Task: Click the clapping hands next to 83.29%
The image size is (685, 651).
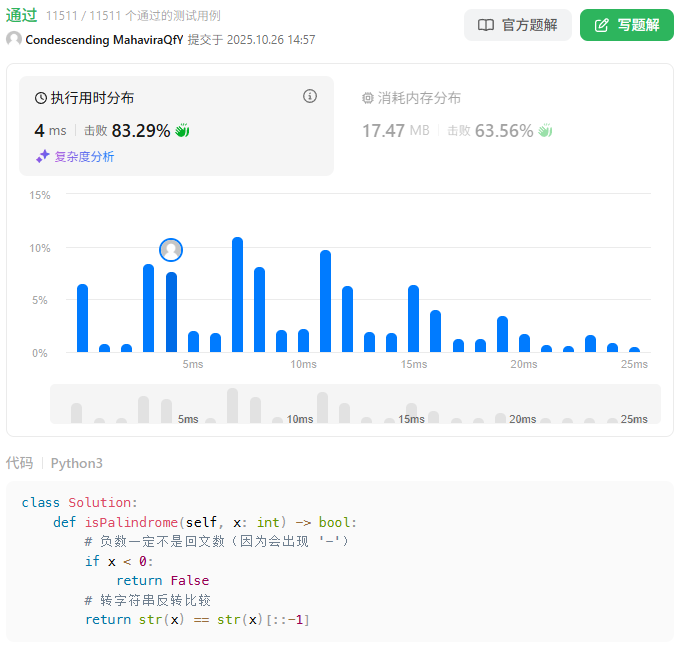Action: click(182, 130)
